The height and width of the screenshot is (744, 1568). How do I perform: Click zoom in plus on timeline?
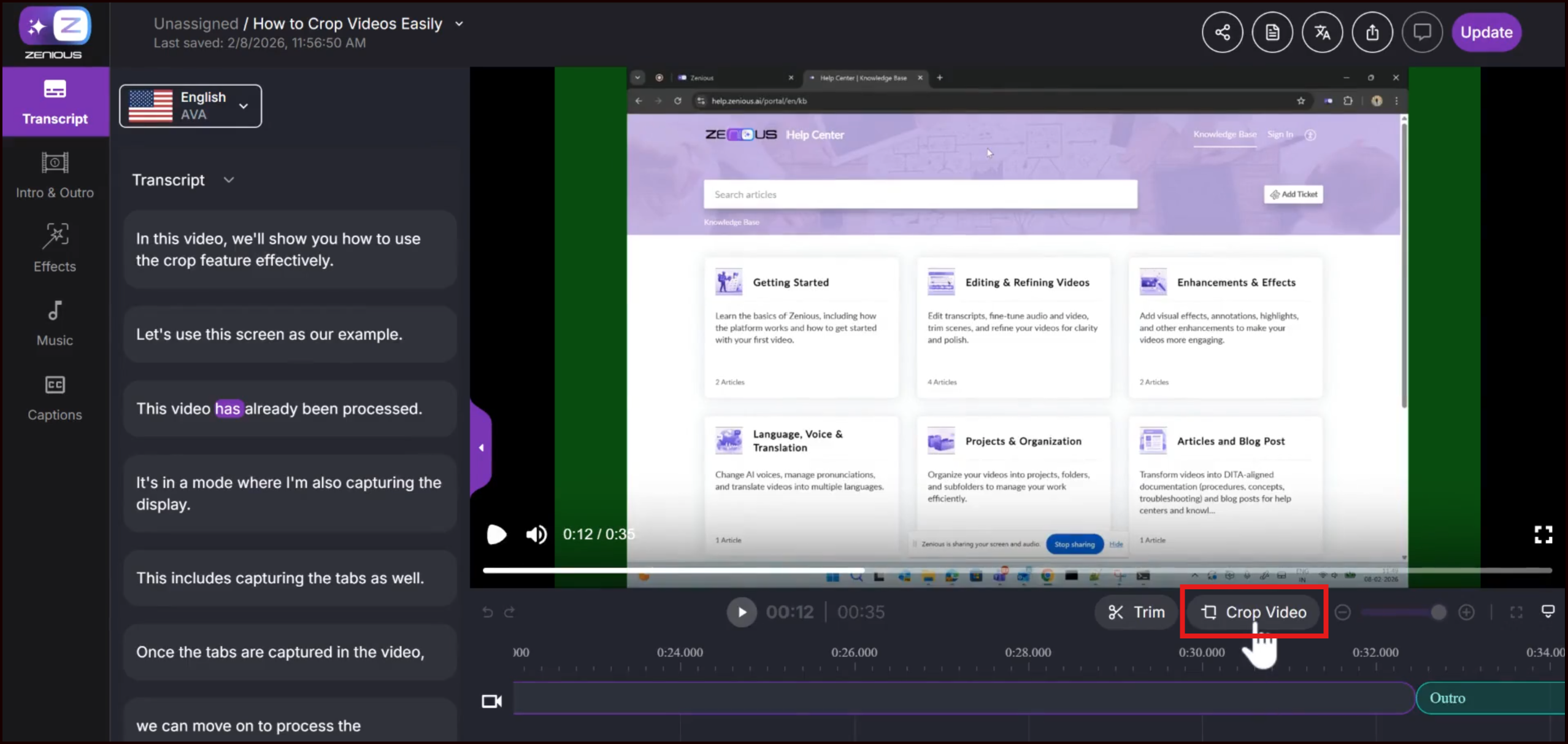pos(1466,612)
